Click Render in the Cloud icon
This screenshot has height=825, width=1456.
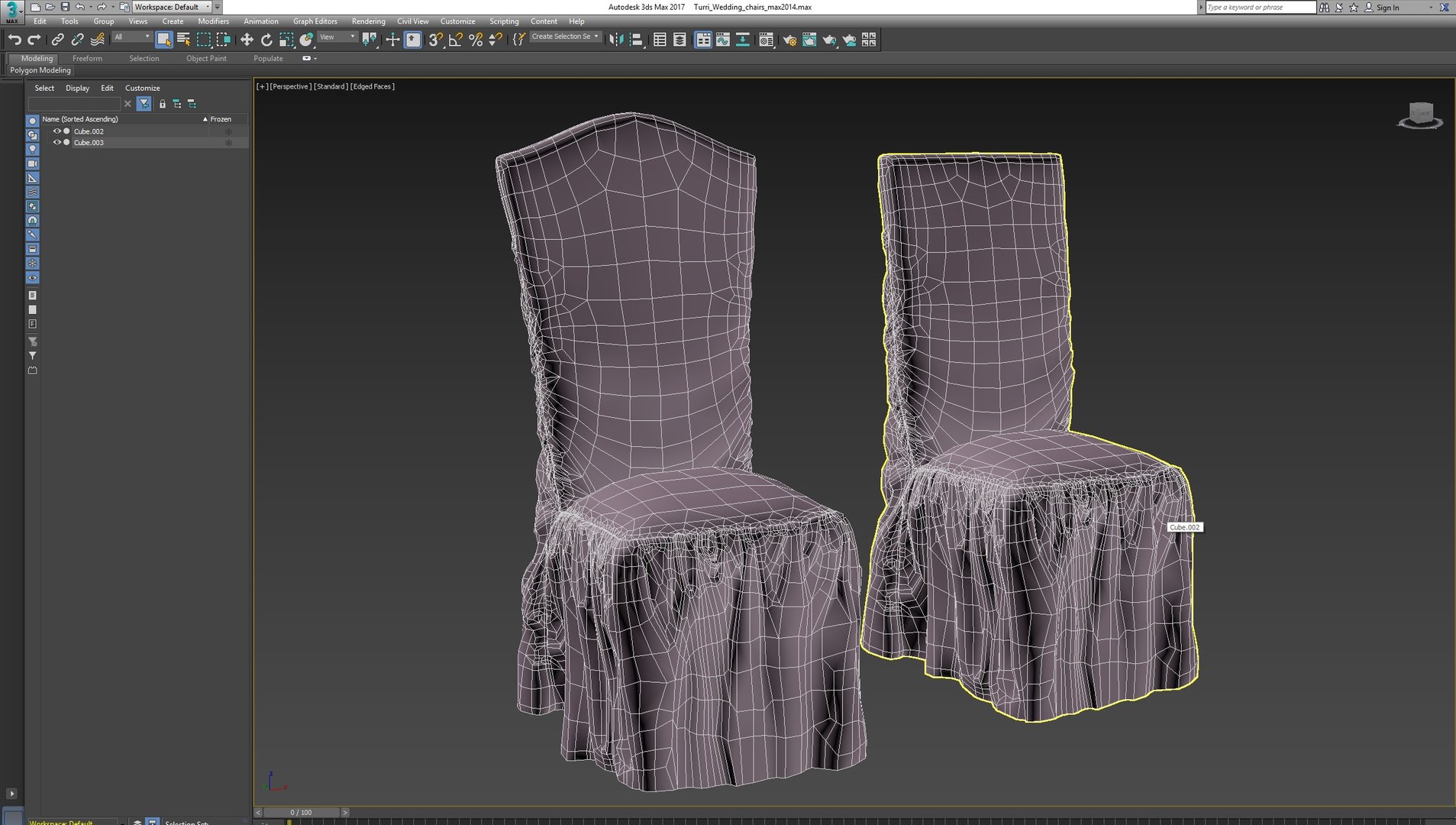849,40
